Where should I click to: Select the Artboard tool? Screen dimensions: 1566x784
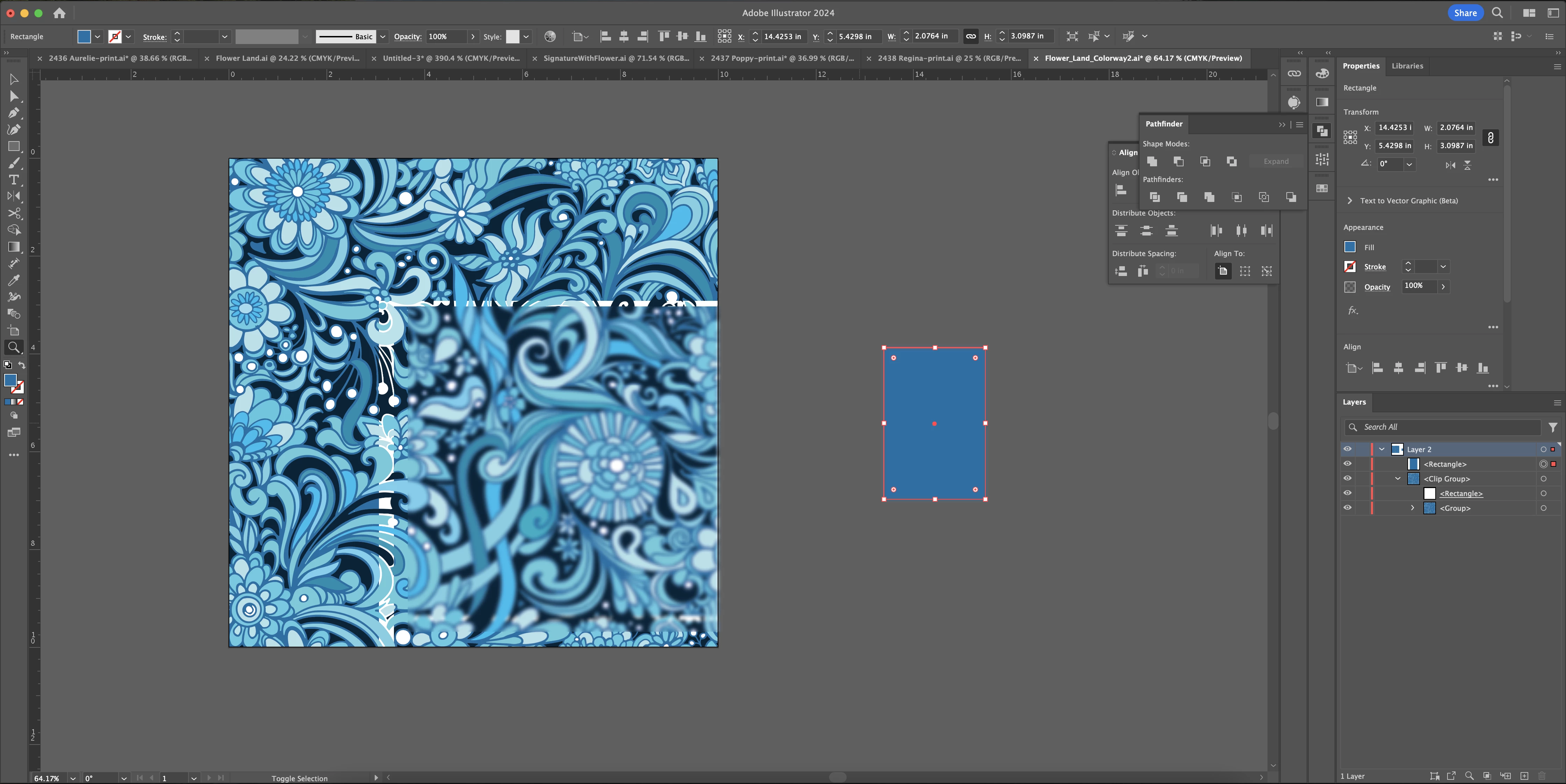click(x=13, y=331)
